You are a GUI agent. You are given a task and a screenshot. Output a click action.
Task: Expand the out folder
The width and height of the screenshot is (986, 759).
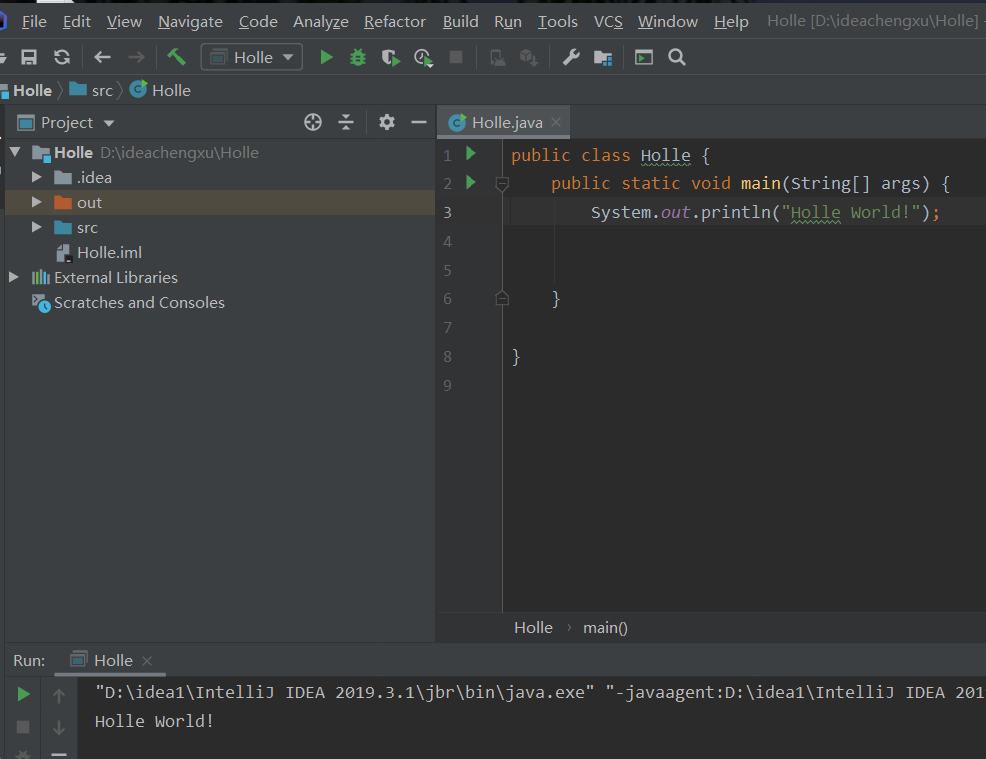pos(36,202)
